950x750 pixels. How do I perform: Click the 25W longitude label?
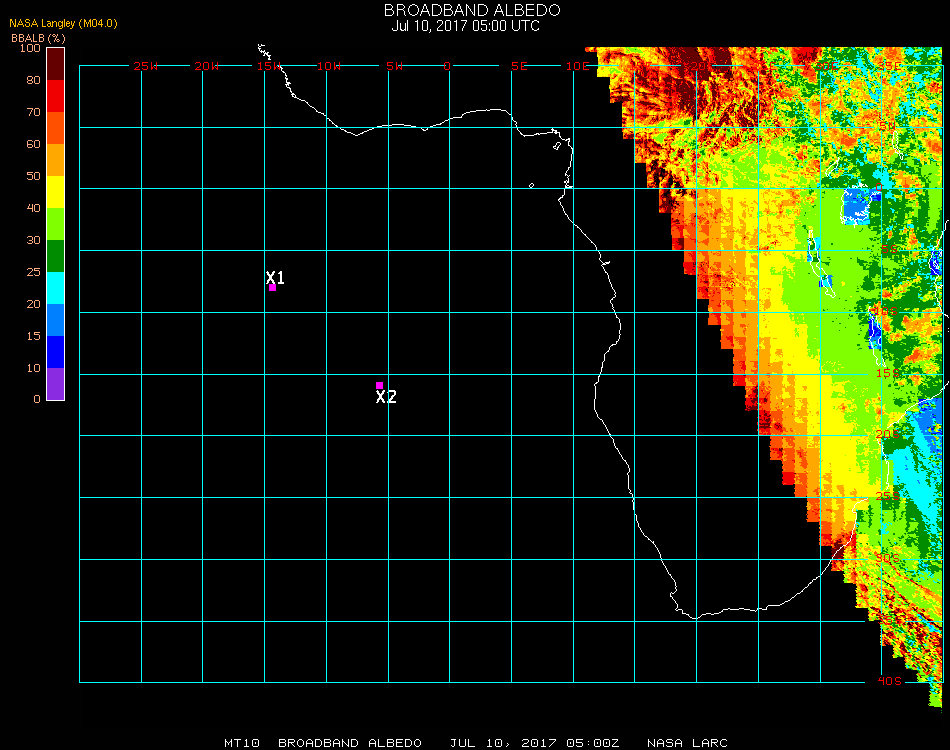tap(145, 66)
